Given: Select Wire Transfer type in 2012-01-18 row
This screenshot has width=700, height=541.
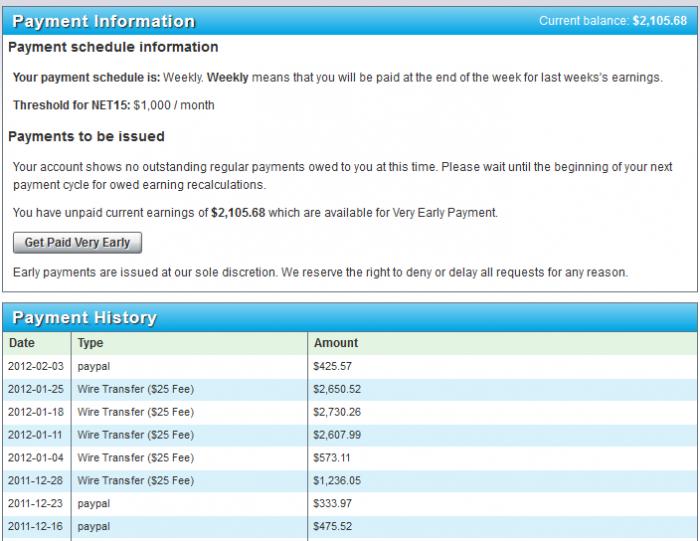Looking at the screenshot, I should point(136,412).
